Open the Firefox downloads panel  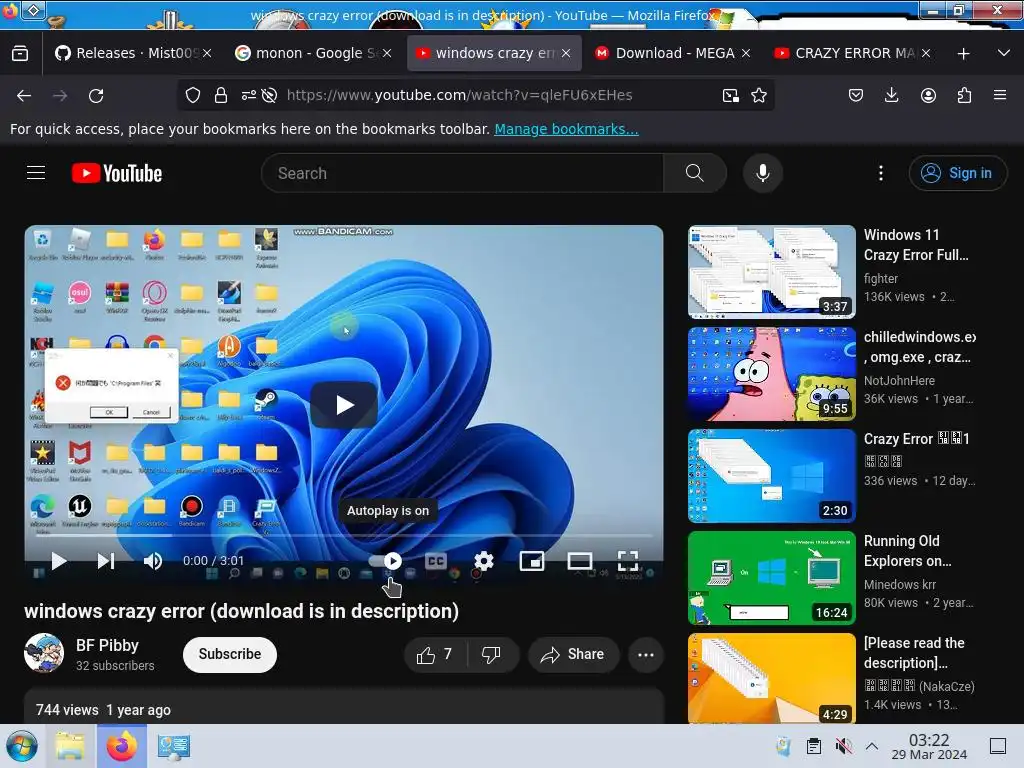[x=891, y=95]
